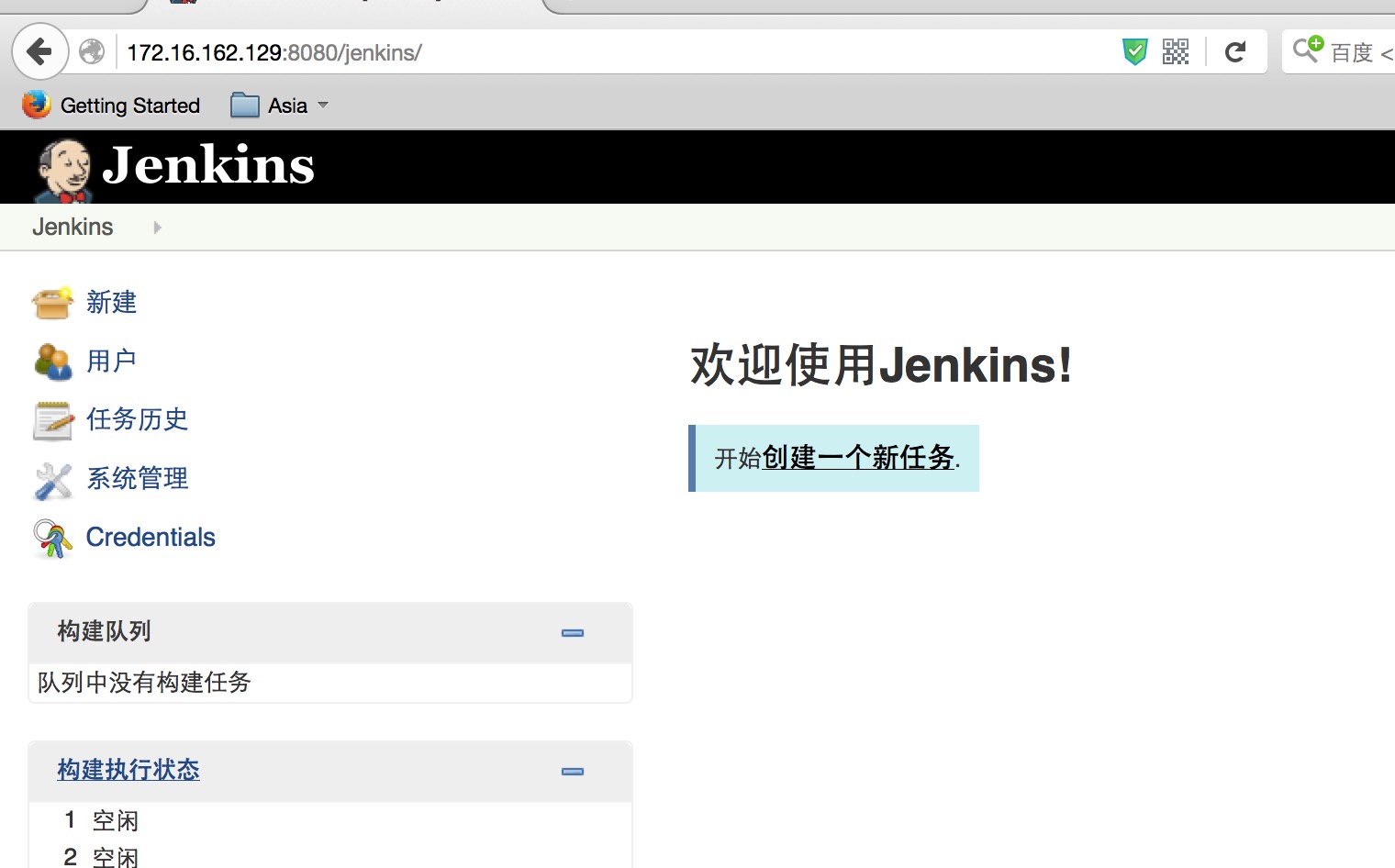1395x868 pixels.
Task: Click the Firefox icon beside Getting Started
Action: tap(37, 105)
